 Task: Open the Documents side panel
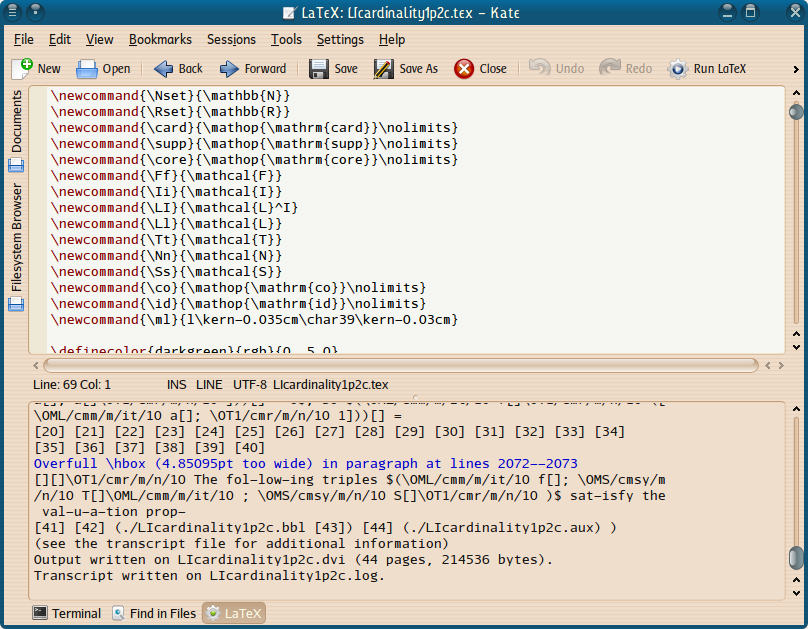point(16,130)
